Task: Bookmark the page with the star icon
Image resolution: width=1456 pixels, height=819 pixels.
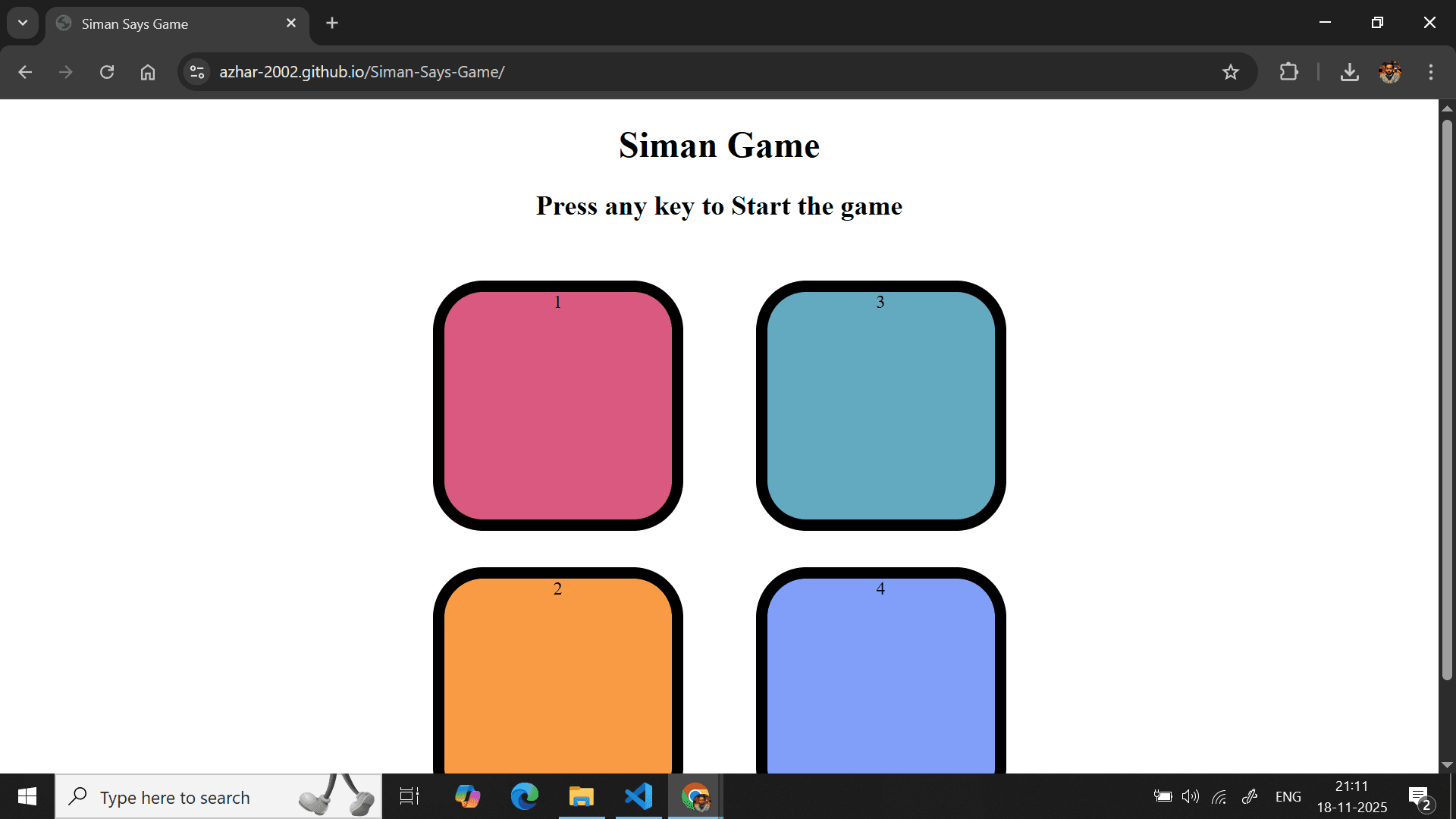Action: pyautogui.click(x=1231, y=72)
